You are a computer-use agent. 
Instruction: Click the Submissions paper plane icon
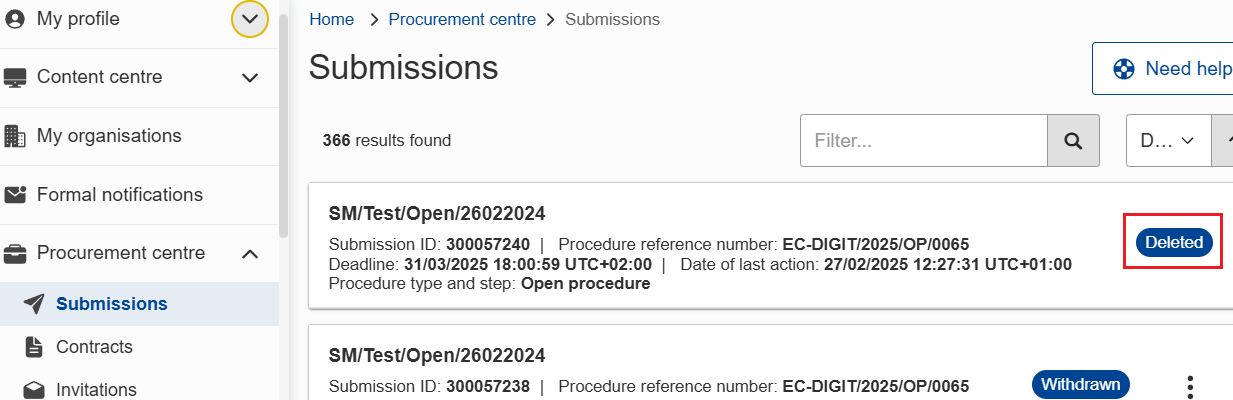click(x=34, y=304)
